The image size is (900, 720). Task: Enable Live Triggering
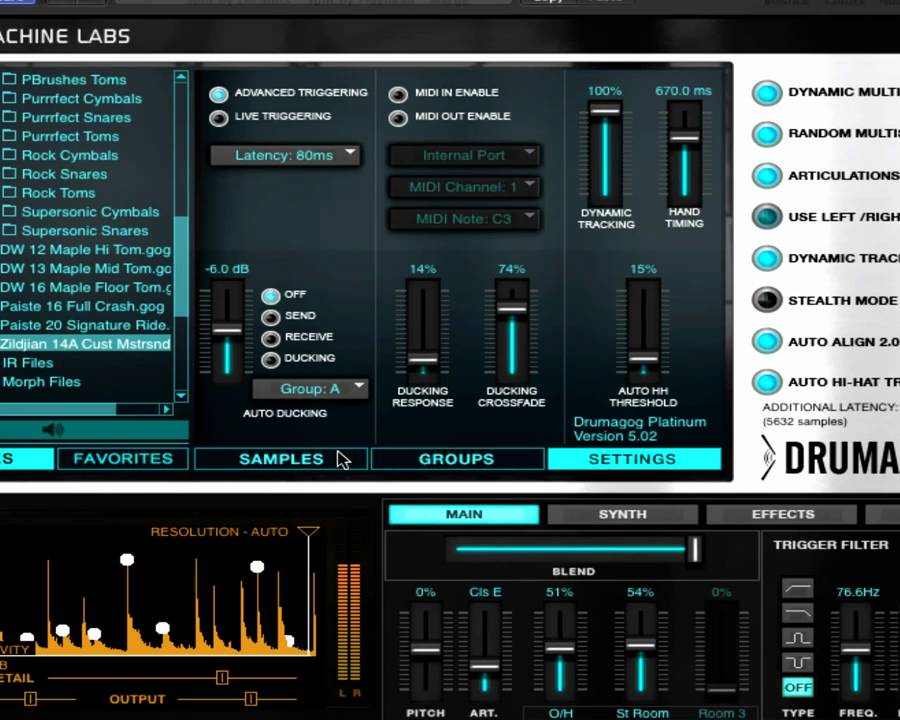pos(219,118)
